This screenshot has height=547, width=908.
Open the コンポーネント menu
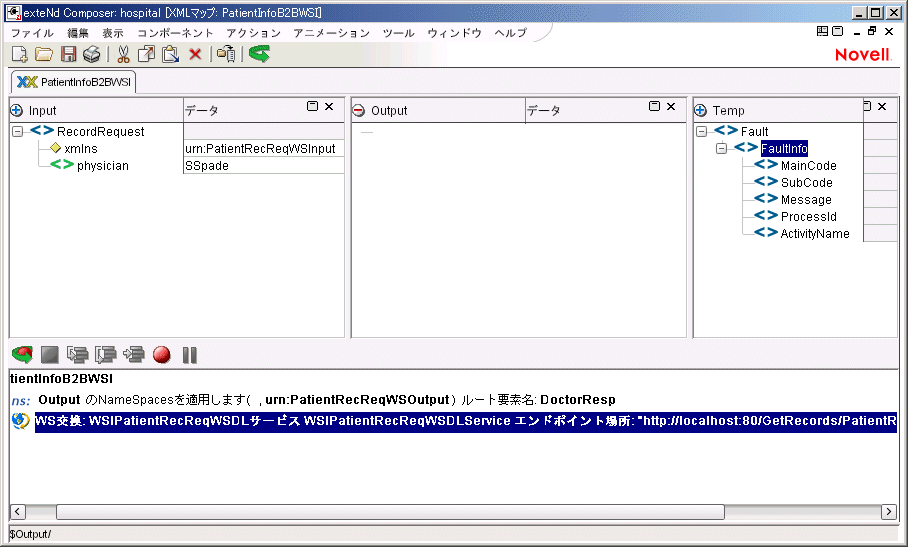(x=175, y=33)
